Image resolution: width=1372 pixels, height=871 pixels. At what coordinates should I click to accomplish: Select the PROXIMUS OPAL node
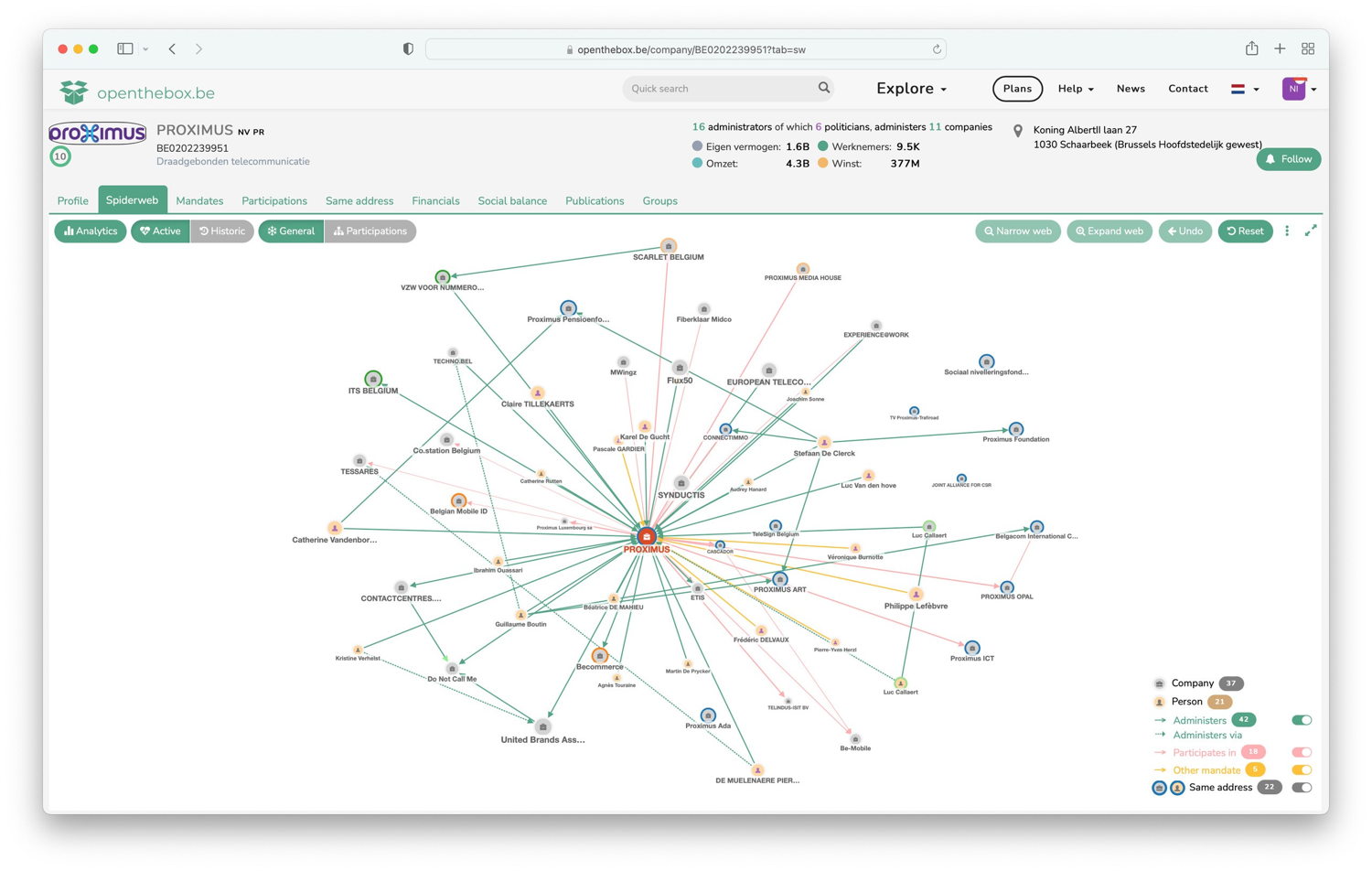(1007, 587)
